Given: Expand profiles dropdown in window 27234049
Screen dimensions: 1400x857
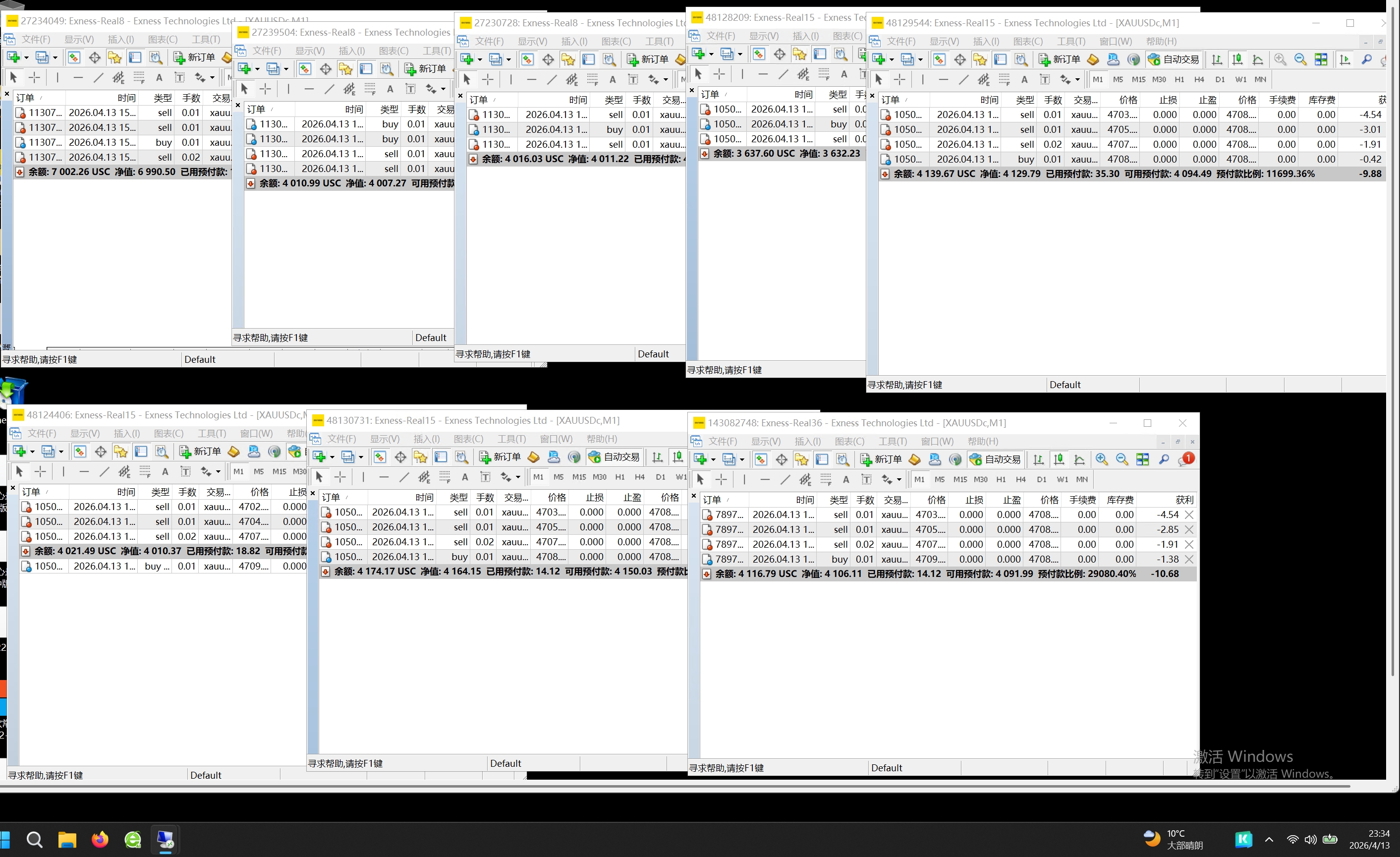Looking at the screenshot, I should point(55,57).
